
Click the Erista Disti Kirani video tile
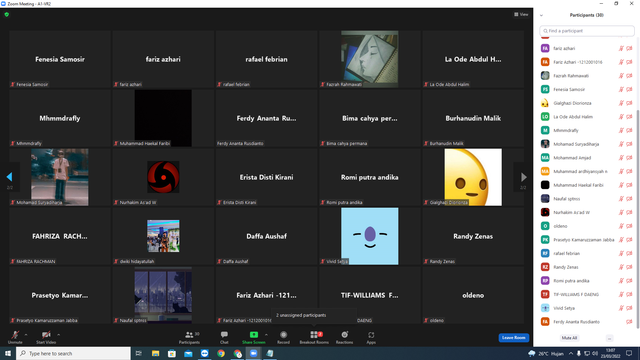pyautogui.click(x=266, y=177)
